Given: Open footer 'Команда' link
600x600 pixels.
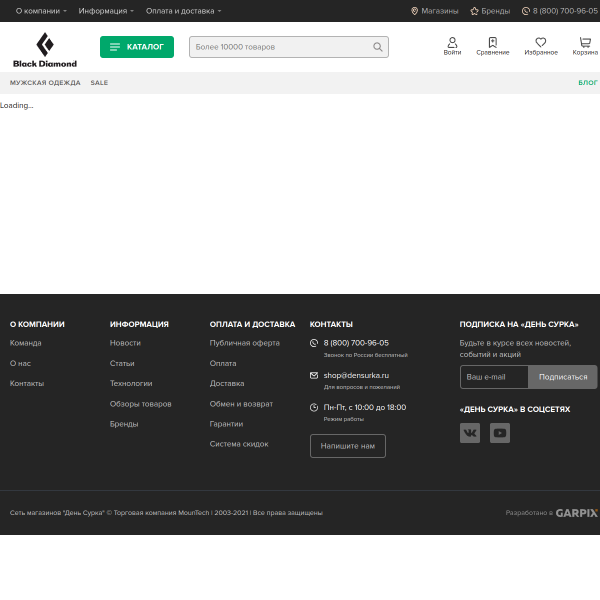Looking at the screenshot, I should click(25, 343).
